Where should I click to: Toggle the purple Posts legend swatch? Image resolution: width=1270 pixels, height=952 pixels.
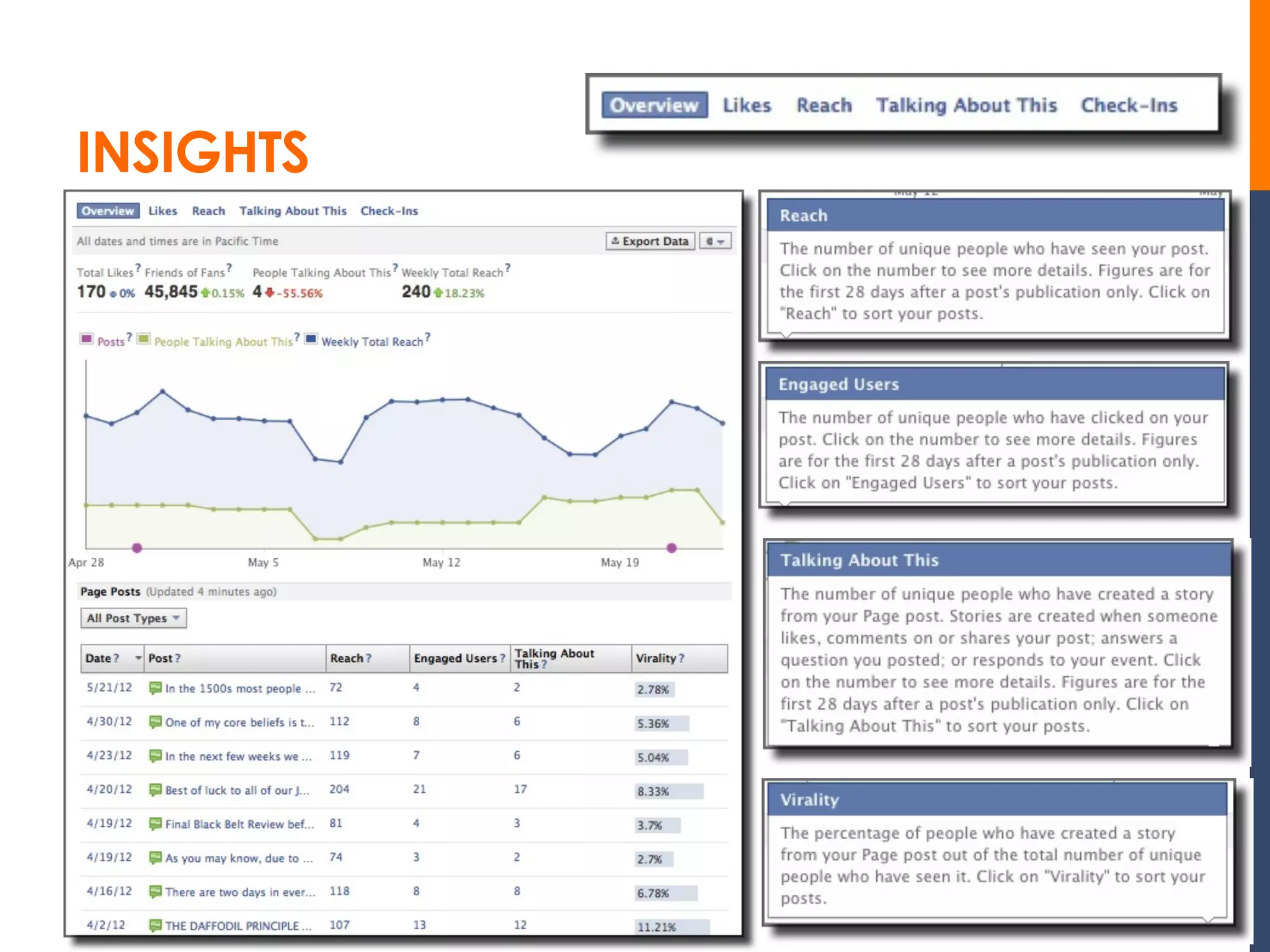86,339
